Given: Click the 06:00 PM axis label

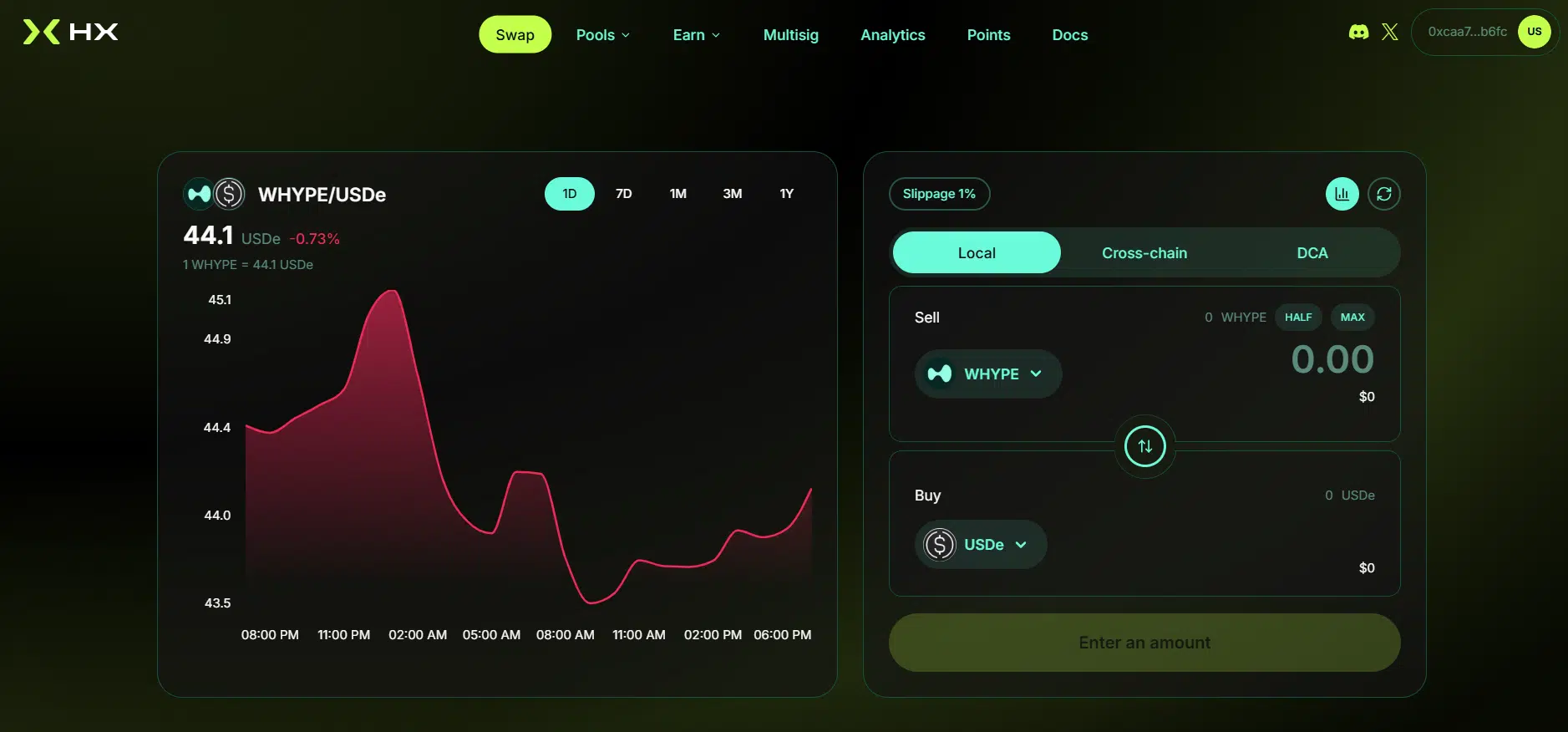Looking at the screenshot, I should point(783,635).
